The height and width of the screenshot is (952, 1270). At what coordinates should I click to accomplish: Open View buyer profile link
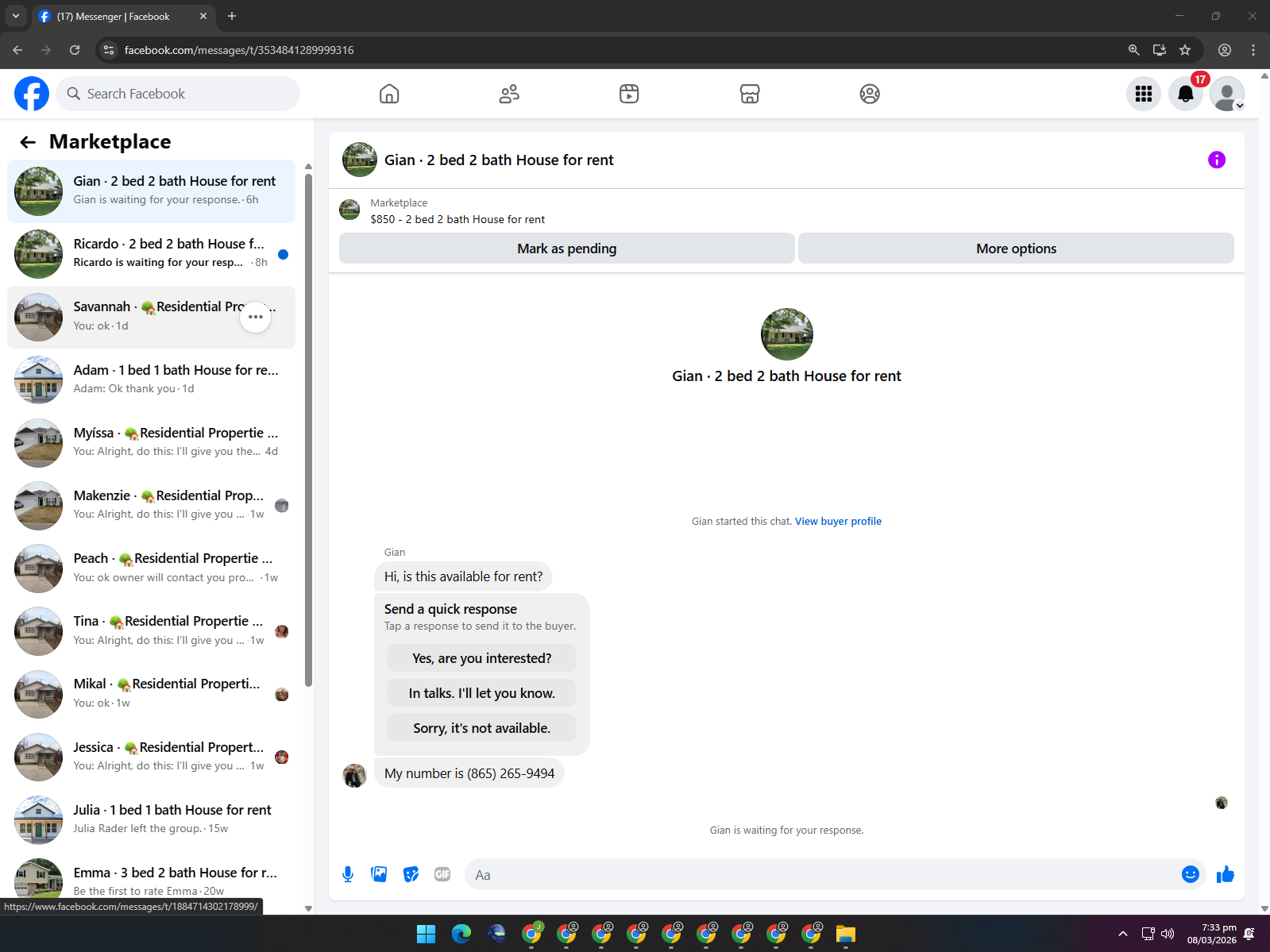838,522
